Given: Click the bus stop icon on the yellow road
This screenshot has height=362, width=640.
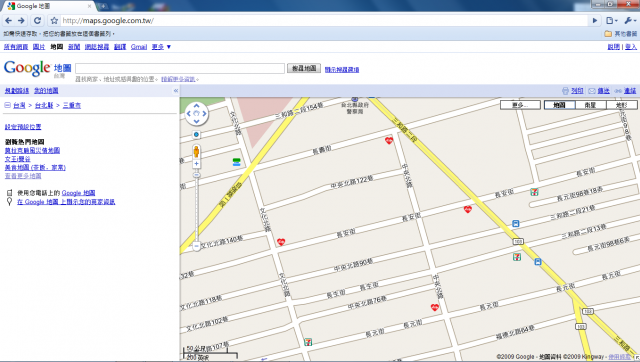Looking at the screenshot, I should [x=538, y=262].
